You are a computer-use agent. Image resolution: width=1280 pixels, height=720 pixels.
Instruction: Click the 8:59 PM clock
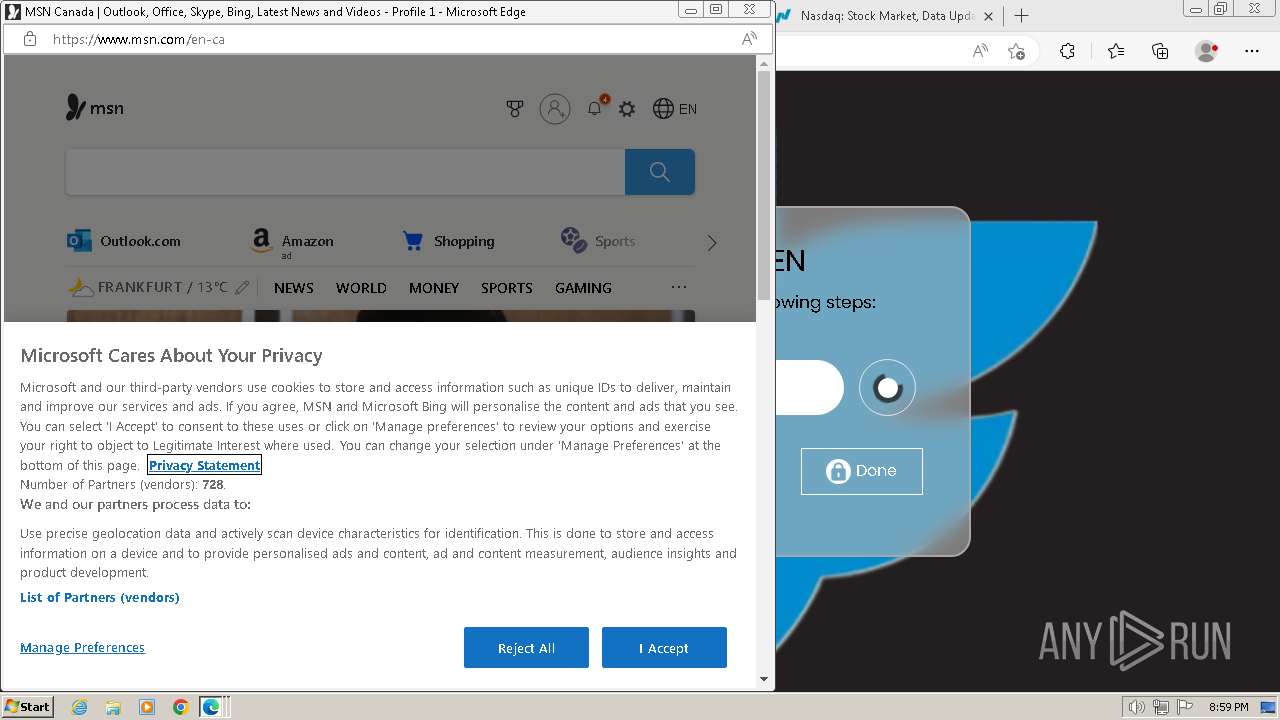[x=1228, y=707]
